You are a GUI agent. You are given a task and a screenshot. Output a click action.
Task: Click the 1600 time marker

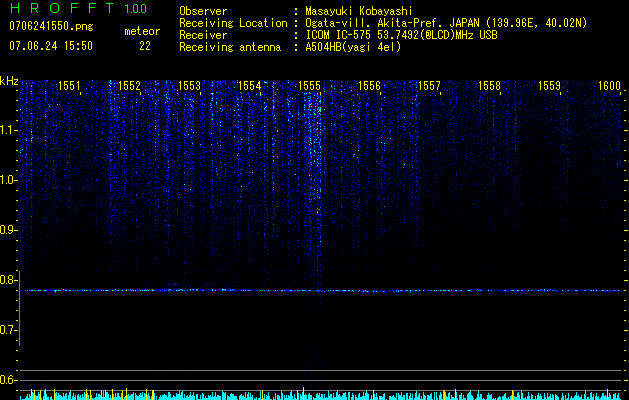click(x=609, y=85)
